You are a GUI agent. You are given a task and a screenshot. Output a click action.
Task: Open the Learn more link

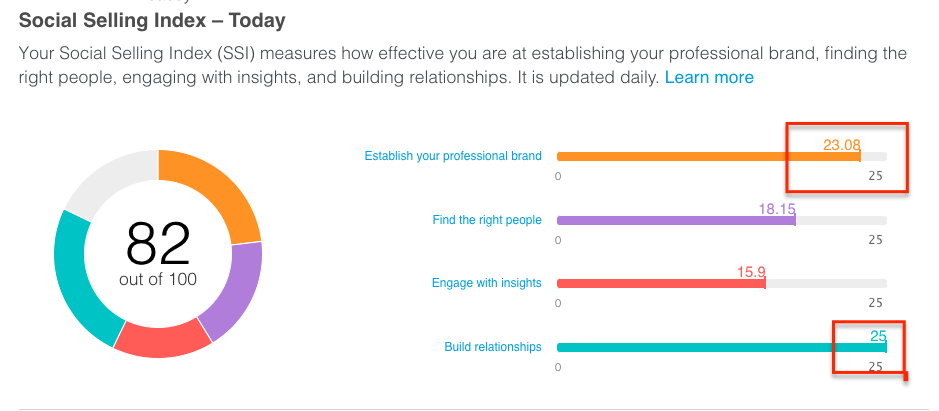coord(709,77)
